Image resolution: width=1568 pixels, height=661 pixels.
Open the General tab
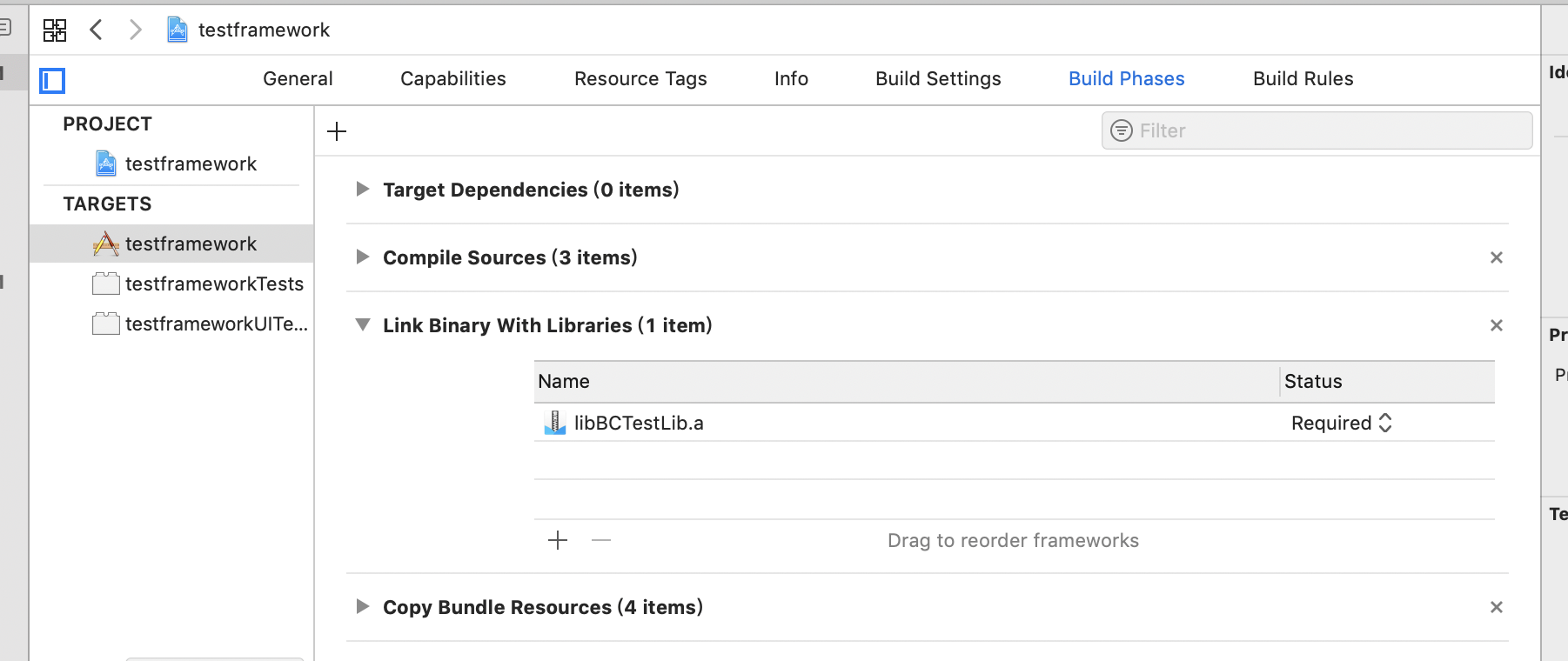(298, 79)
